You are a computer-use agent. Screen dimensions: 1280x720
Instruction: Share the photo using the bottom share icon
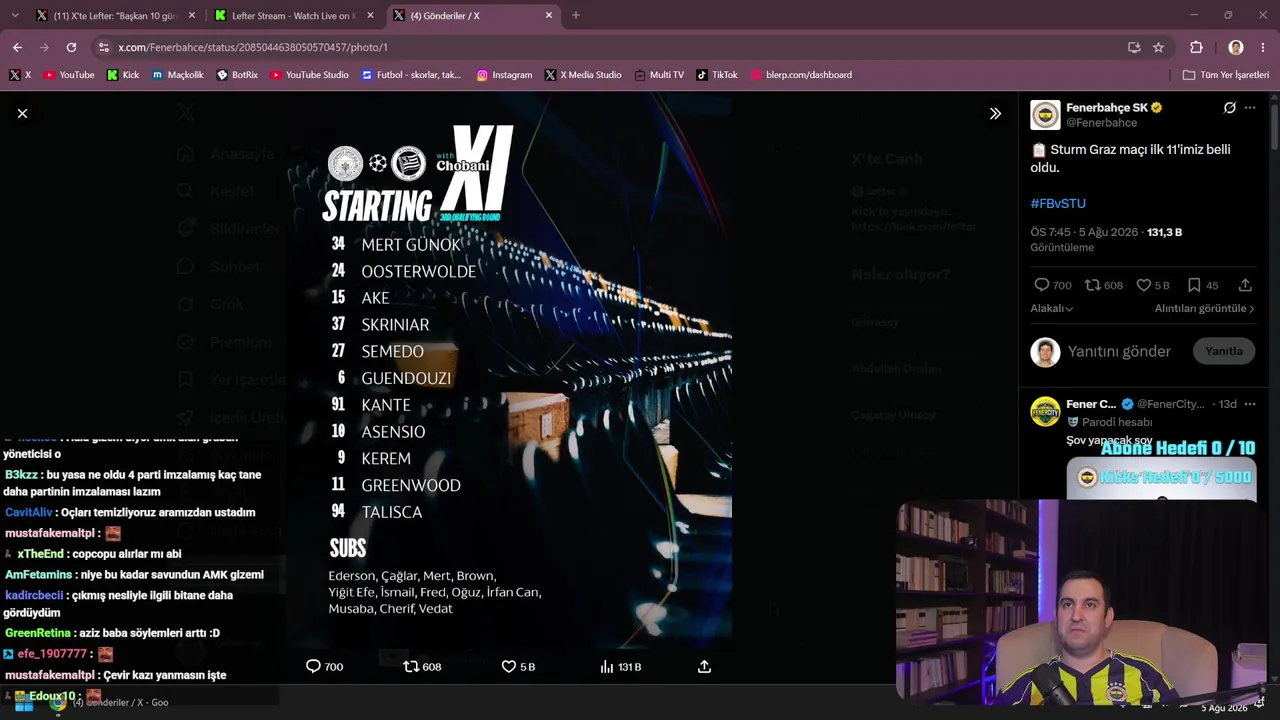[704, 666]
